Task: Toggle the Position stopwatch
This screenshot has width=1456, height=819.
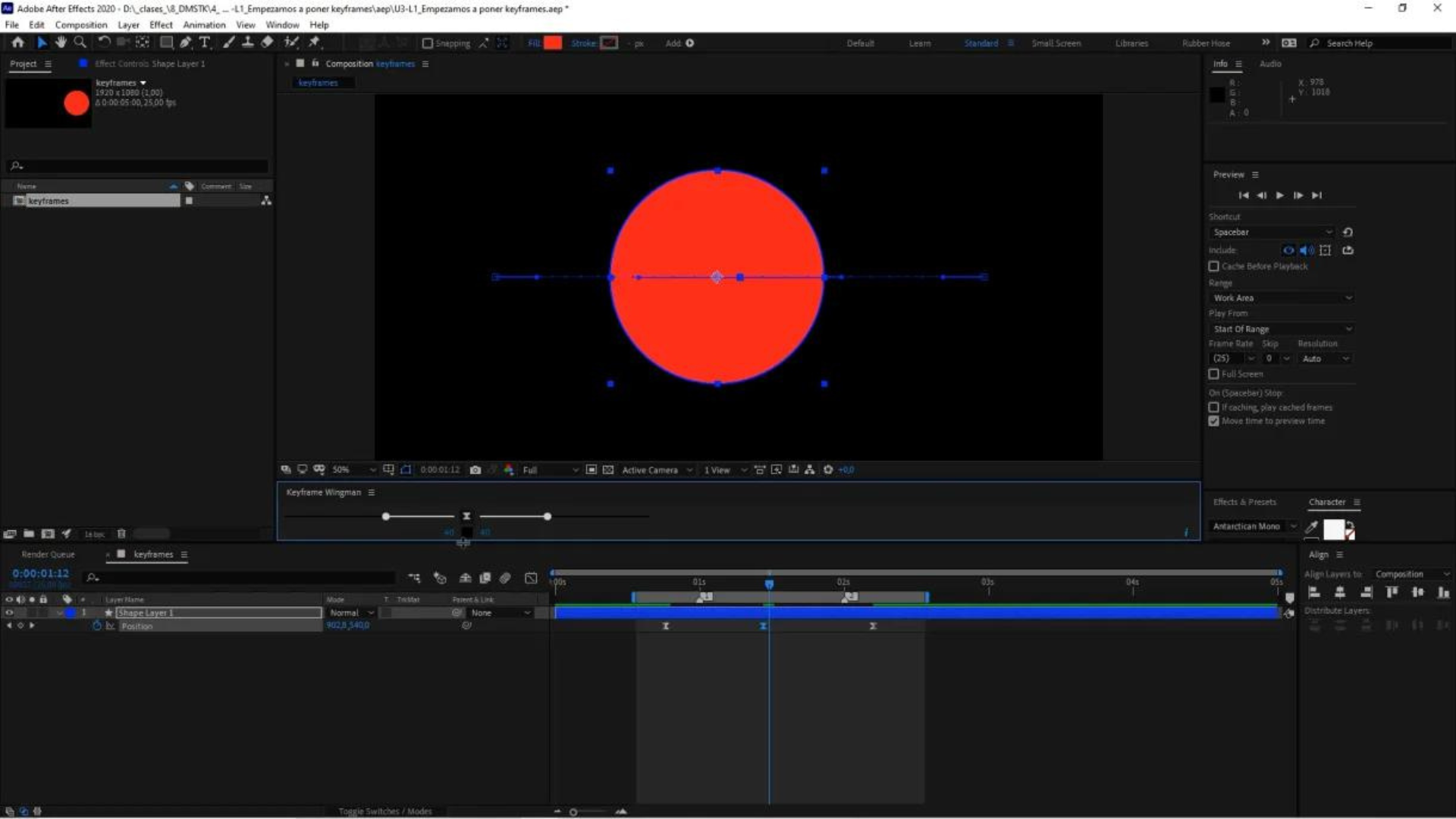Action: click(x=97, y=626)
